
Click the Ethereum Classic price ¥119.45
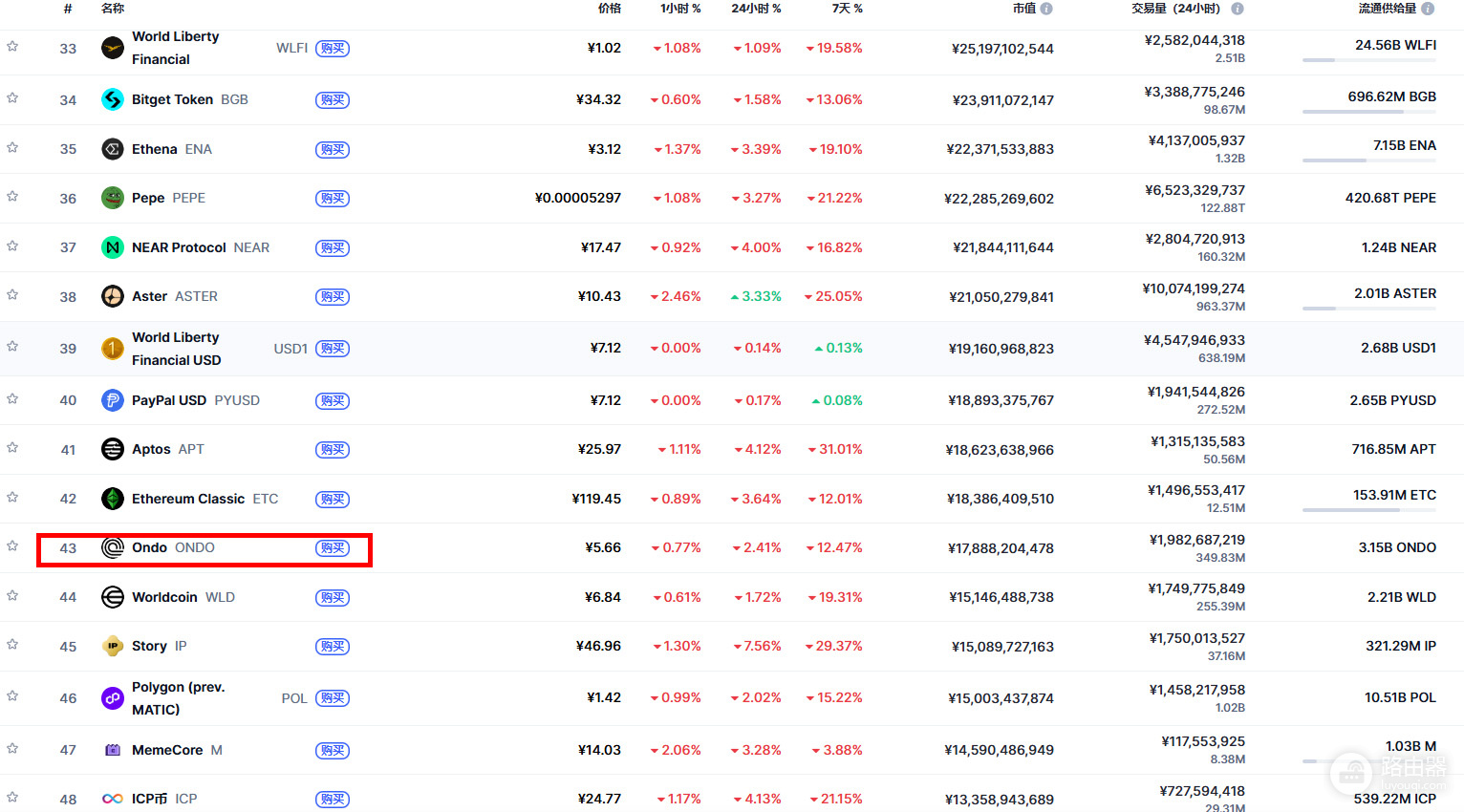pos(596,499)
